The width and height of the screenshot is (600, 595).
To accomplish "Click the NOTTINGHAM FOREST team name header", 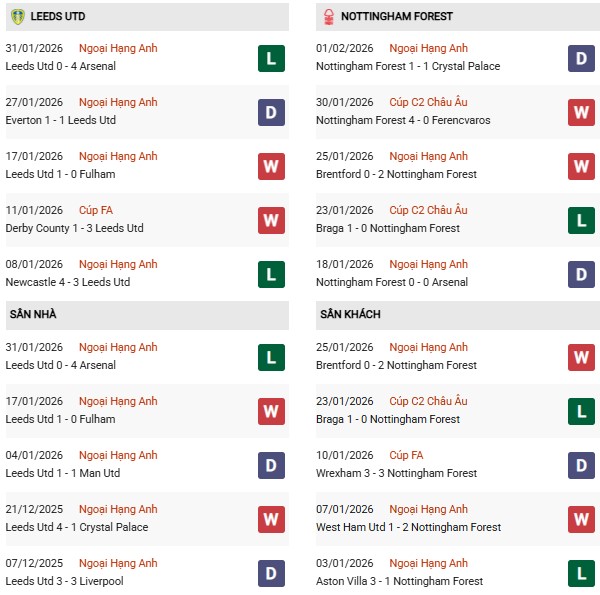I will coord(397,16).
